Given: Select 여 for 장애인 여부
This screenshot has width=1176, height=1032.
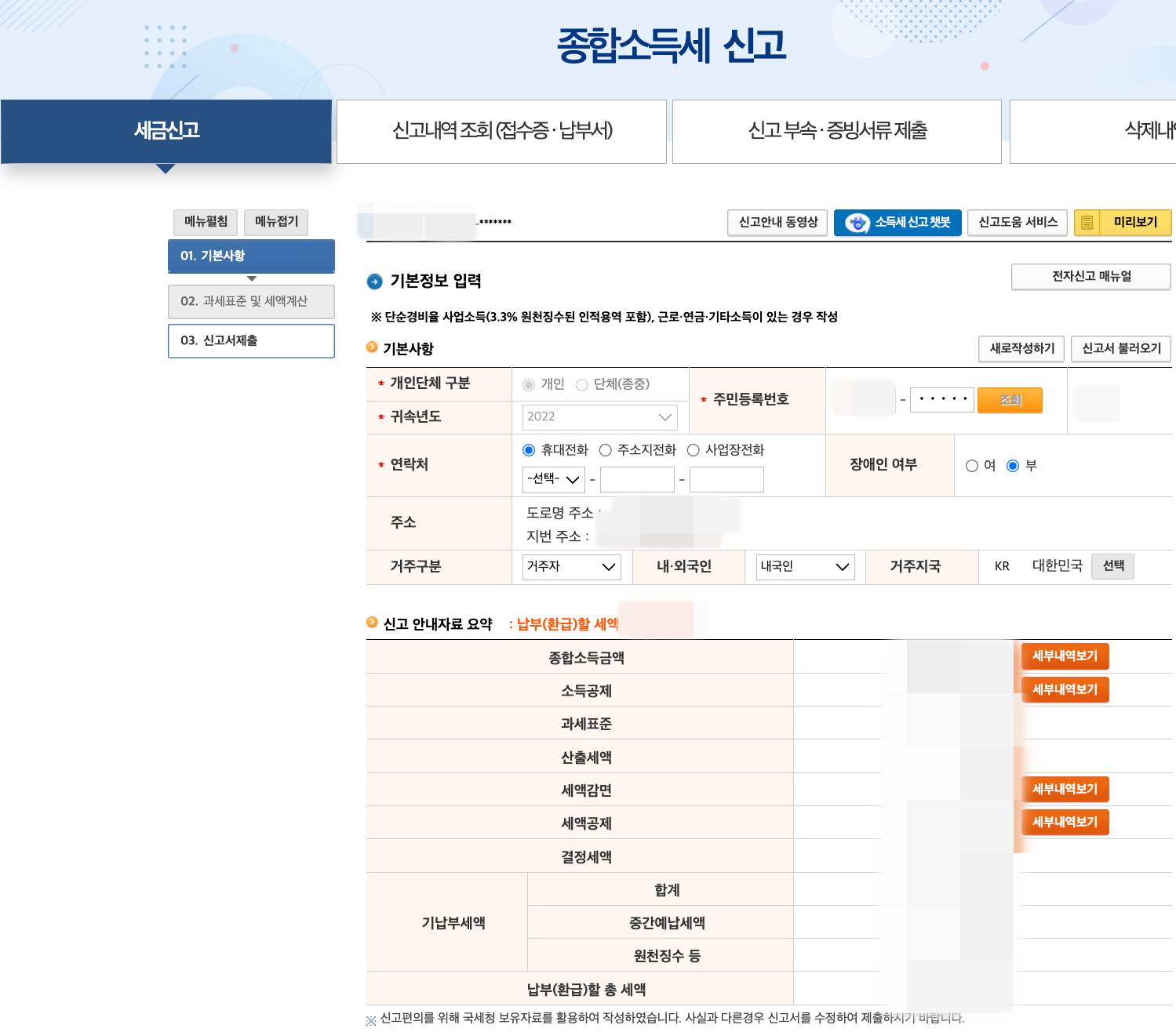Looking at the screenshot, I should [x=970, y=465].
